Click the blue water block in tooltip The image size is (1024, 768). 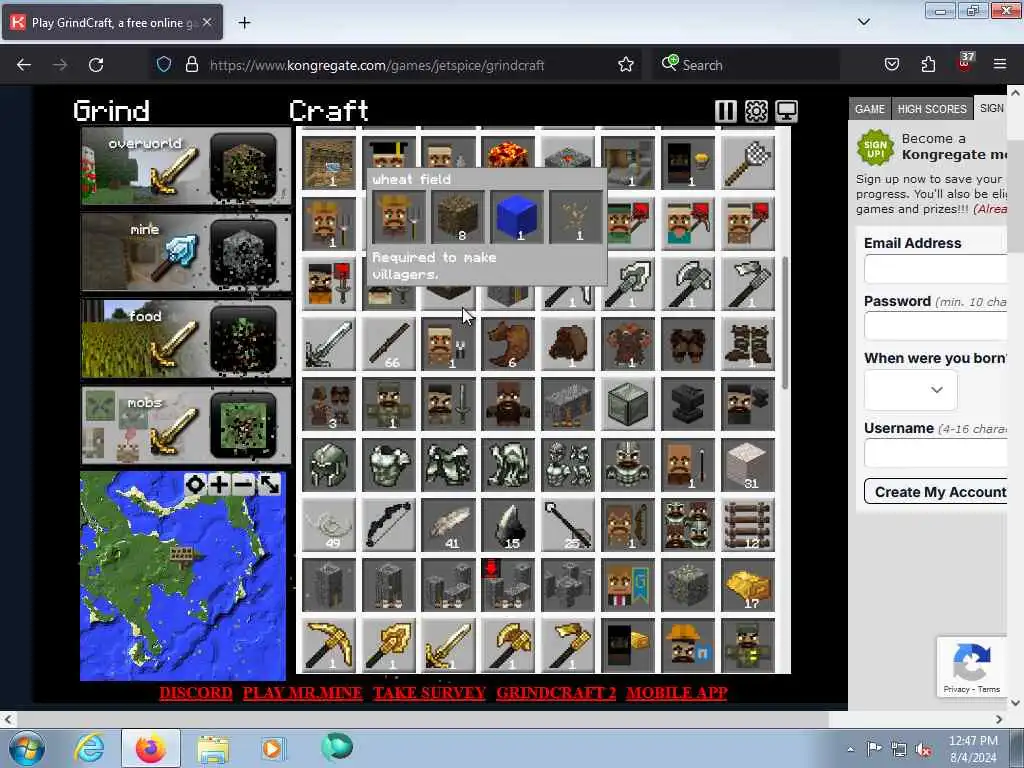tap(517, 217)
